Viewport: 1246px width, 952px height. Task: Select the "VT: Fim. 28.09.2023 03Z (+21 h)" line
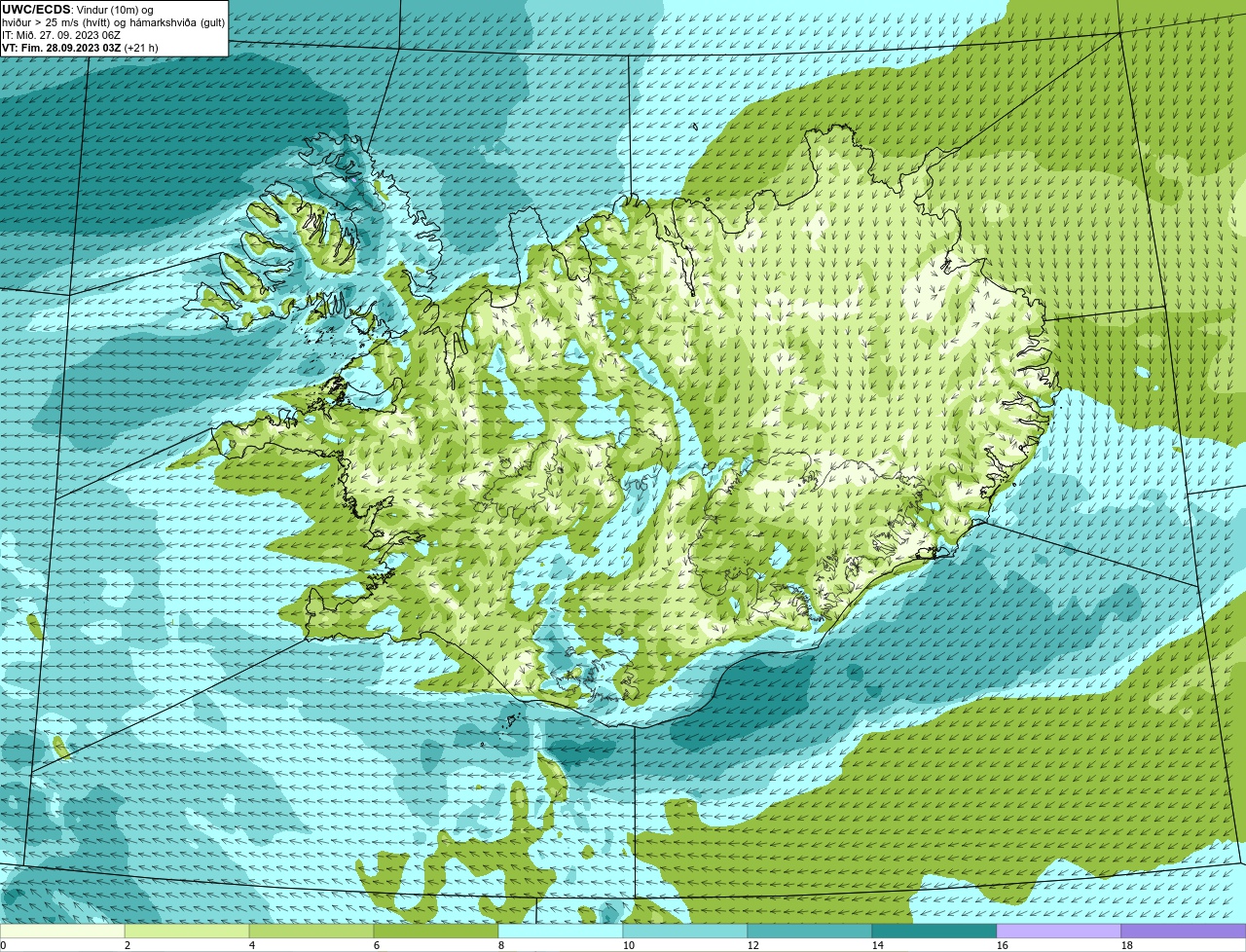tap(80, 47)
